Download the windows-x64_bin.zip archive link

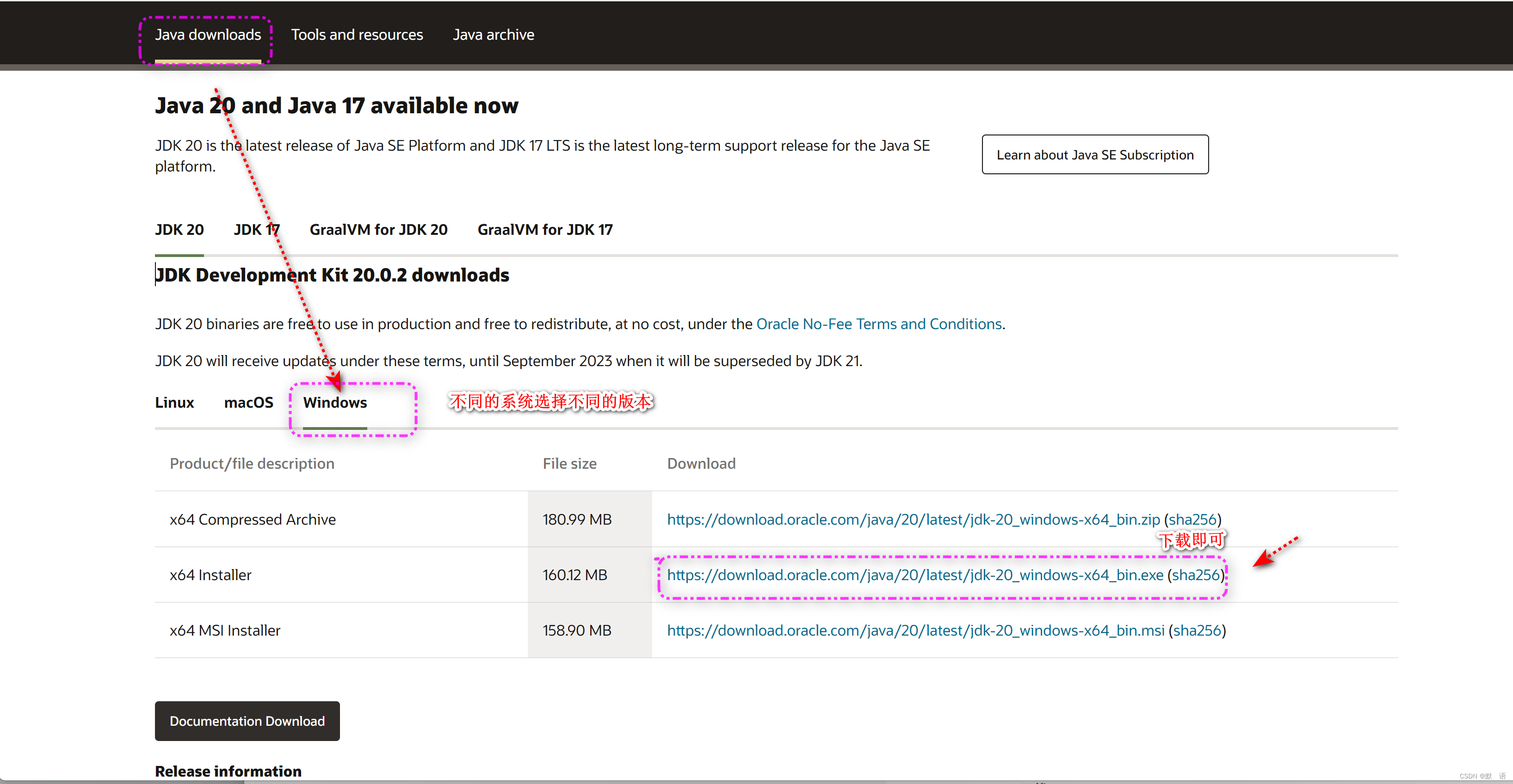tap(913, 519)
